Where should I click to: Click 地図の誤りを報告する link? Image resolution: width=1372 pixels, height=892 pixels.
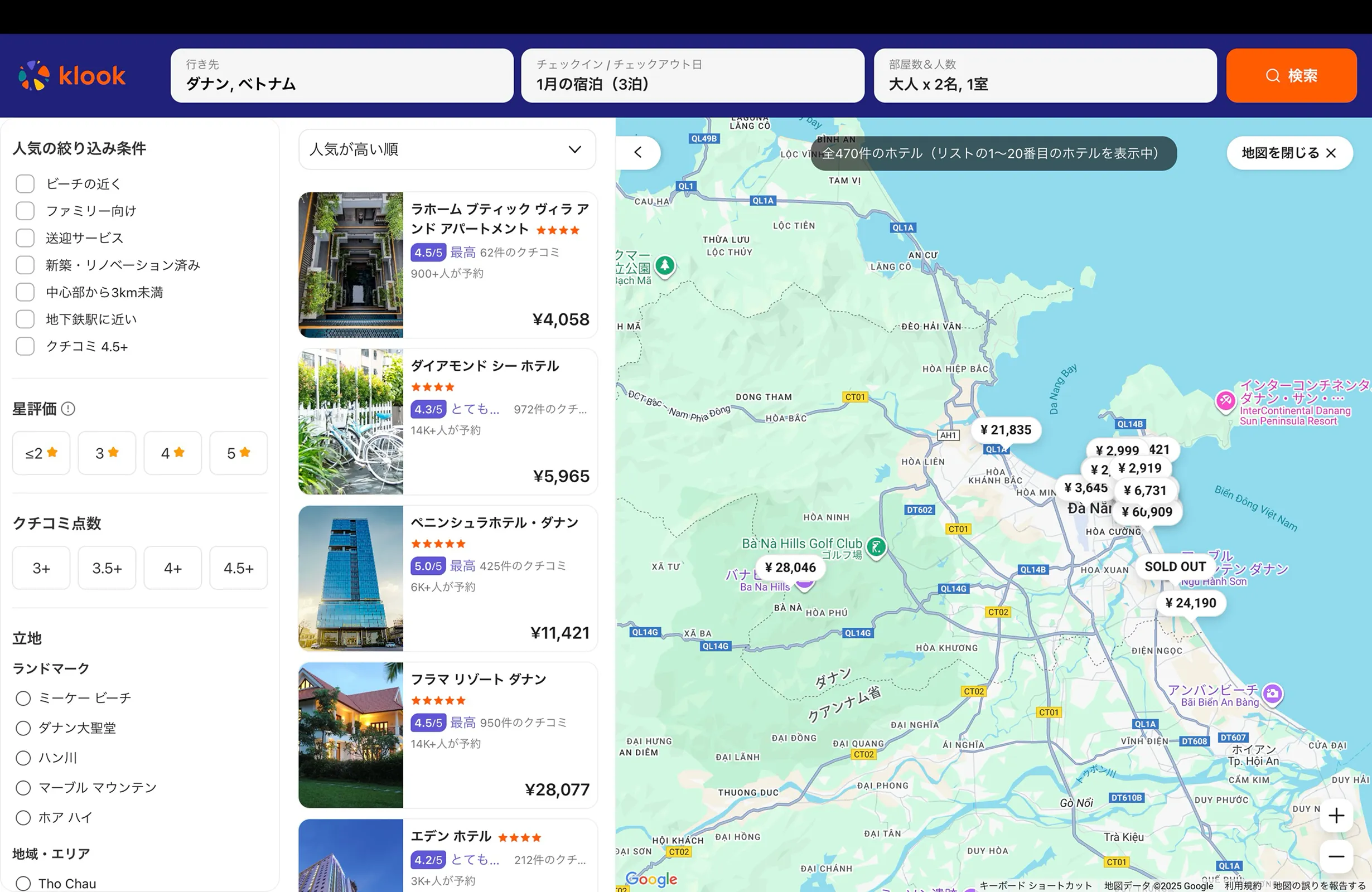tap(1320, 886)
